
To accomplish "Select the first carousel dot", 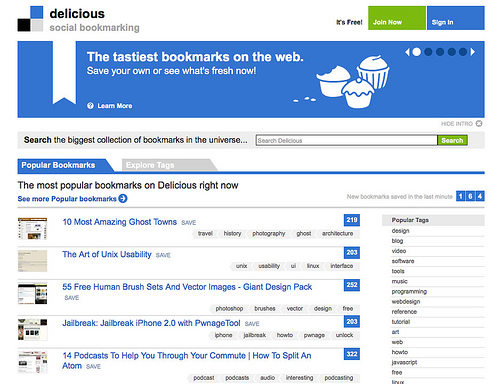I will pyautogui.click(x=417, y=52).
